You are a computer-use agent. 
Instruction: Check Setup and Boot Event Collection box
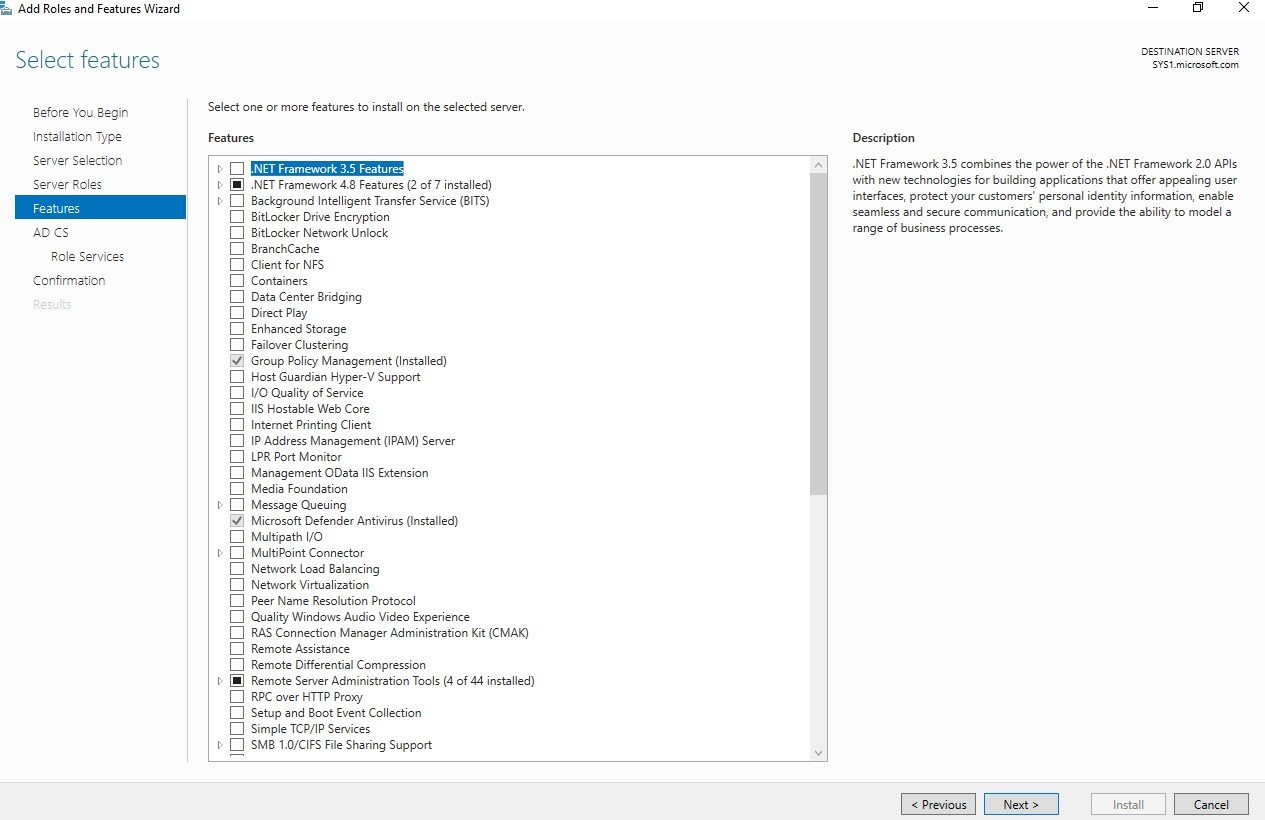[x=237, y=713]
